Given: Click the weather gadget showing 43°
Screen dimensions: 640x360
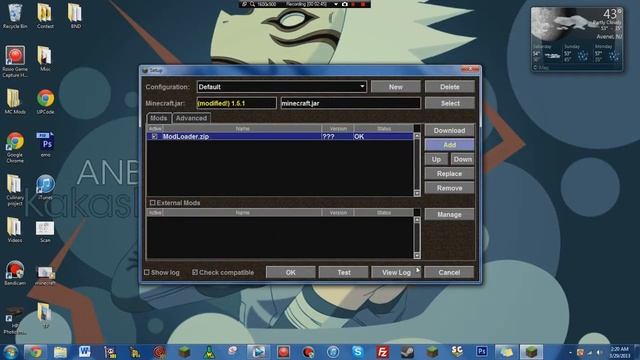Looking at the screenshot, I should [577, 39].
